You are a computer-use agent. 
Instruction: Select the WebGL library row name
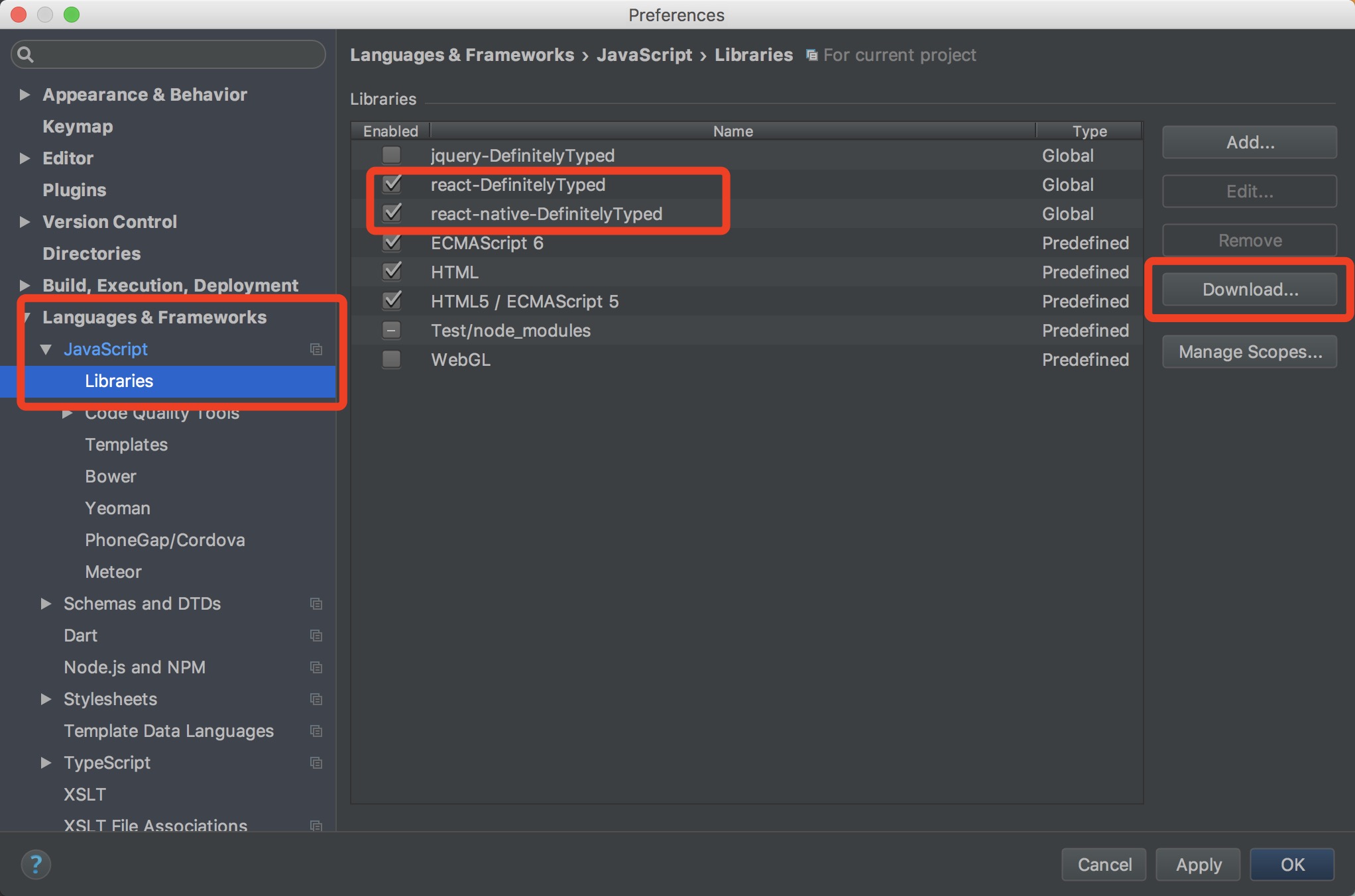tap(461, 360)
